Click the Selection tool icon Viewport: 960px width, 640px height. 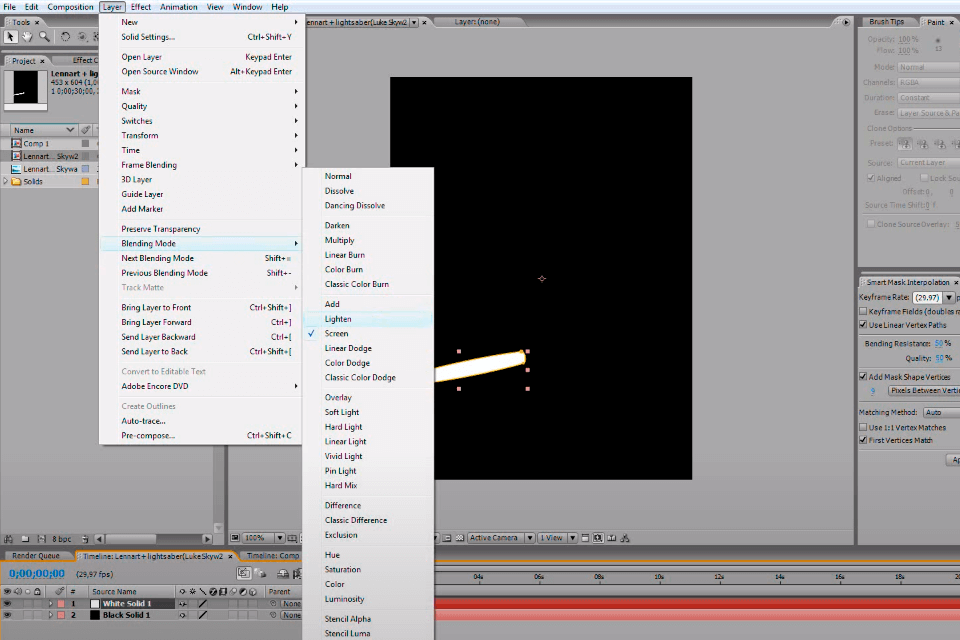(11, 36)
